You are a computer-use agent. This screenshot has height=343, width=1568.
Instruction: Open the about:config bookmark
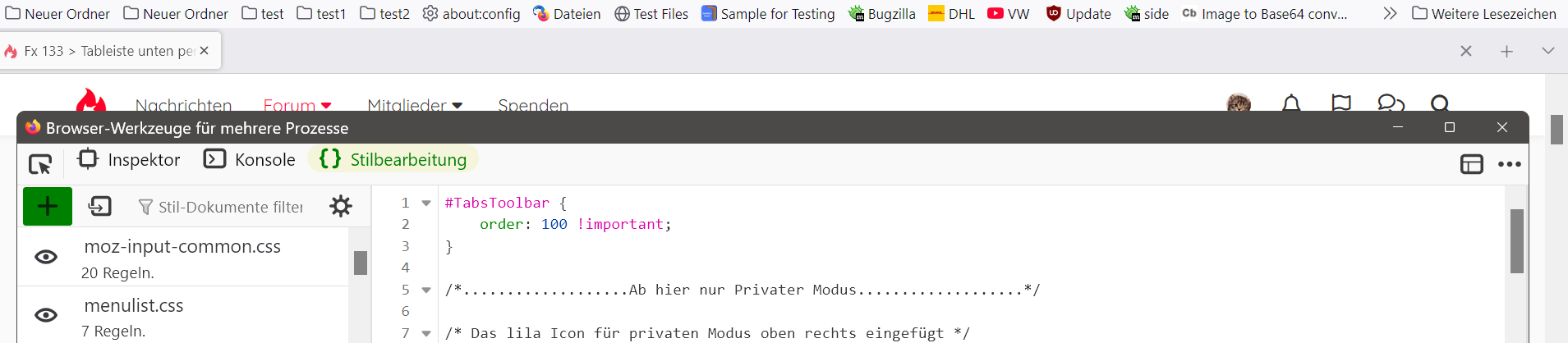coord(471,14)
